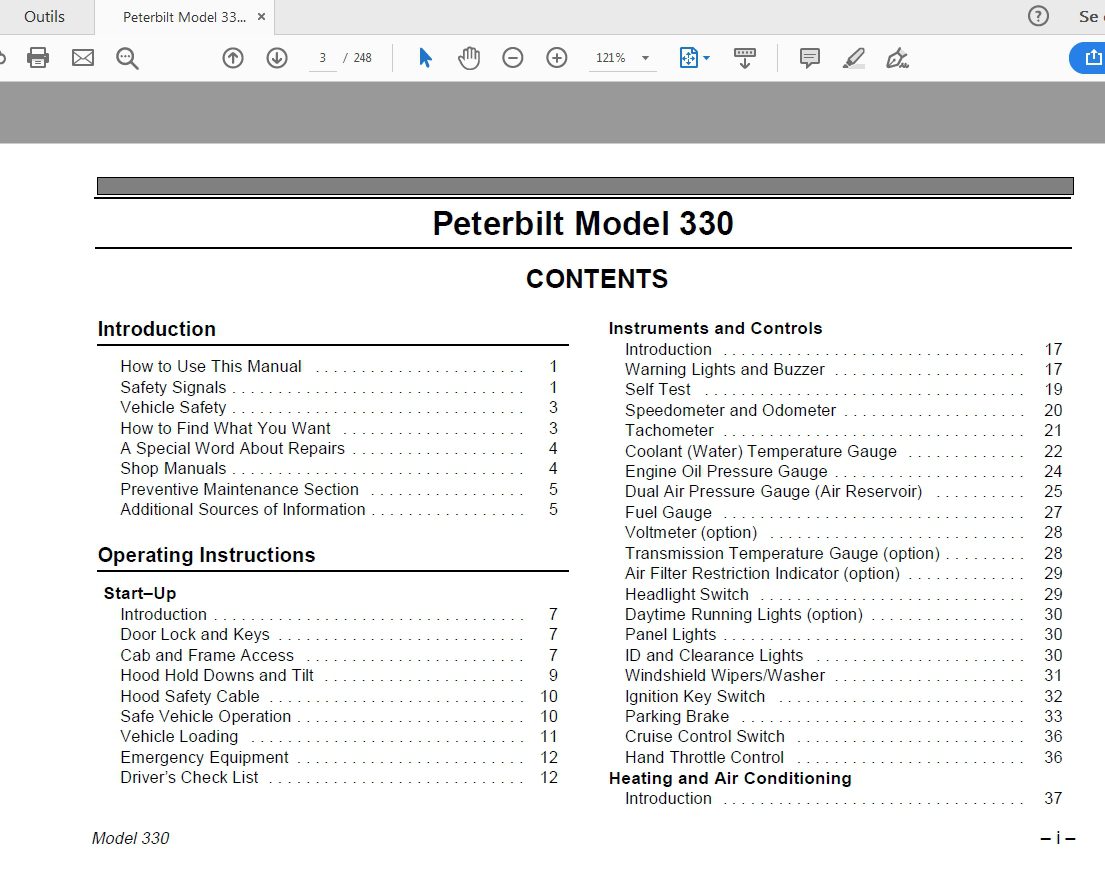Zoom out with minus icon
Image resolution: width=1105 pixels, height=872 pixels.
point(513,58)
